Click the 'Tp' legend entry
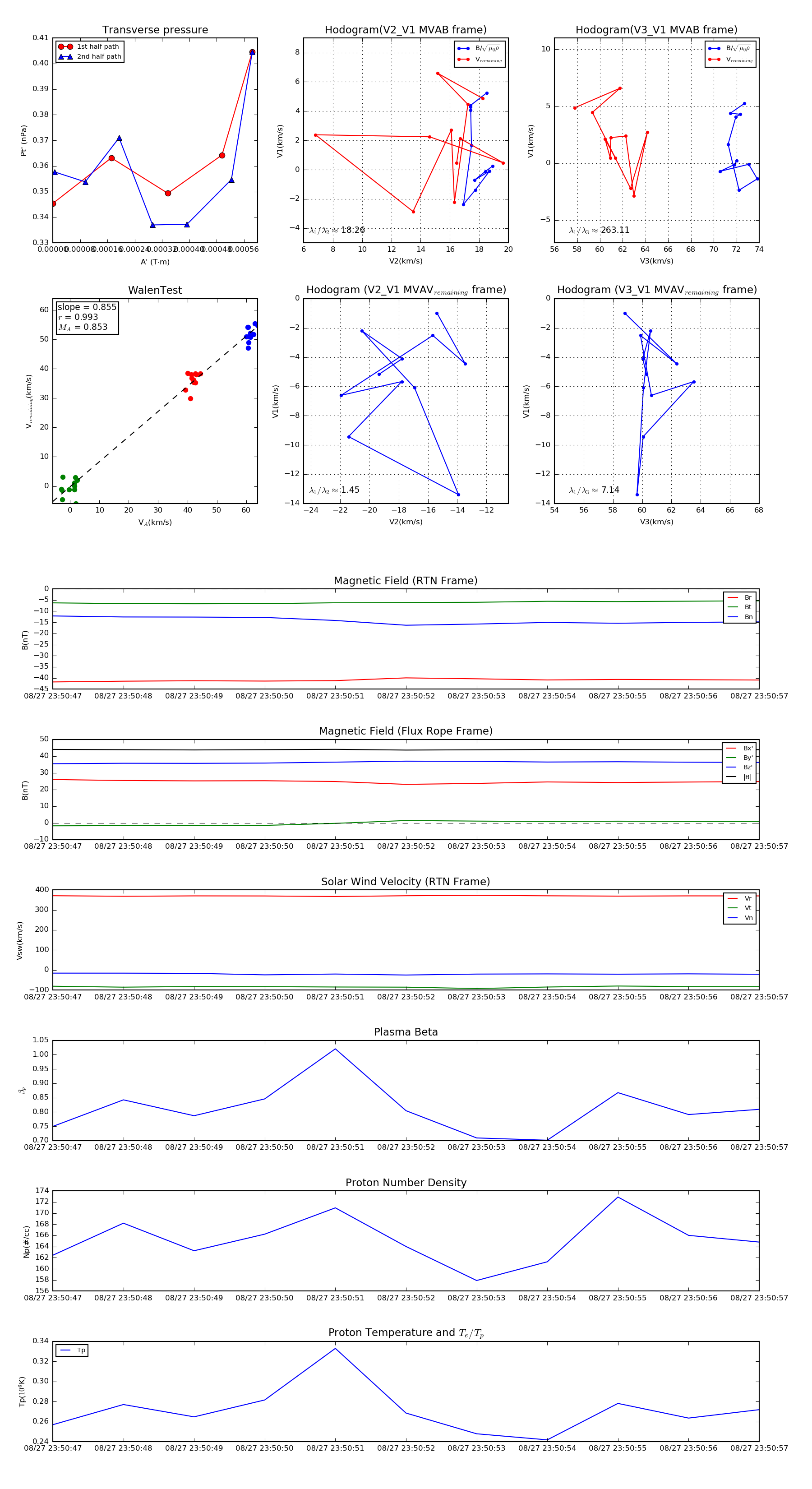Viewport: 812px width, 1489px height. (x=73, y=1350)
